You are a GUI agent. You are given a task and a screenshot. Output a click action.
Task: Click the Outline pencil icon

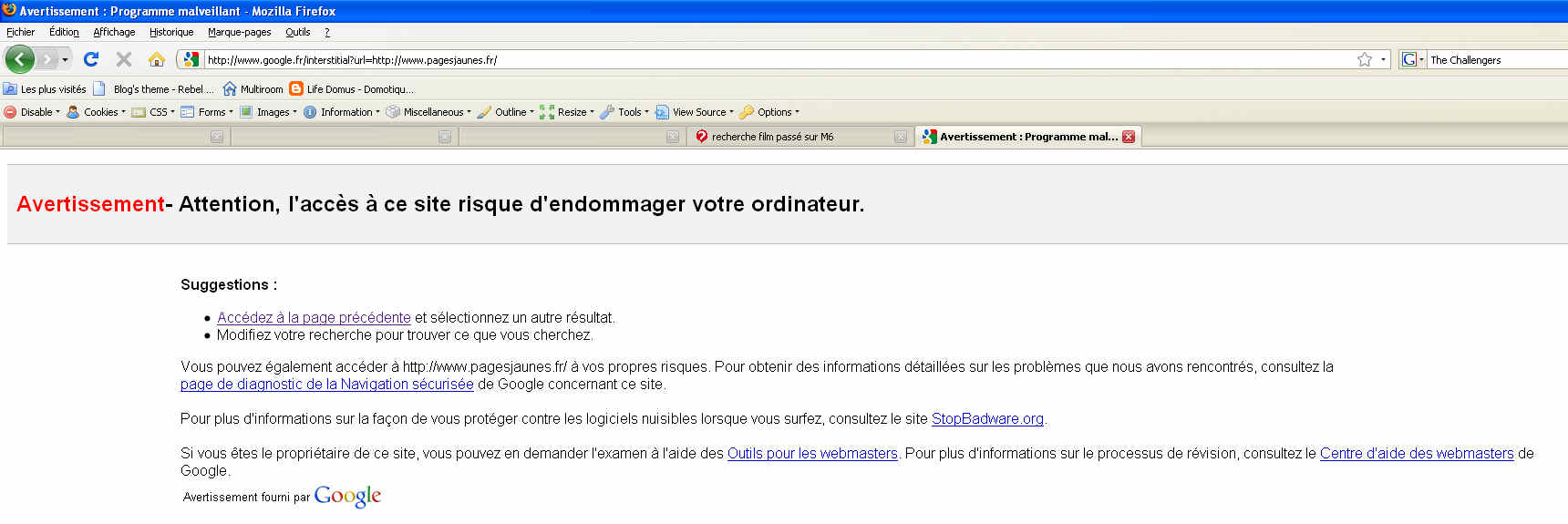[484, 112]
